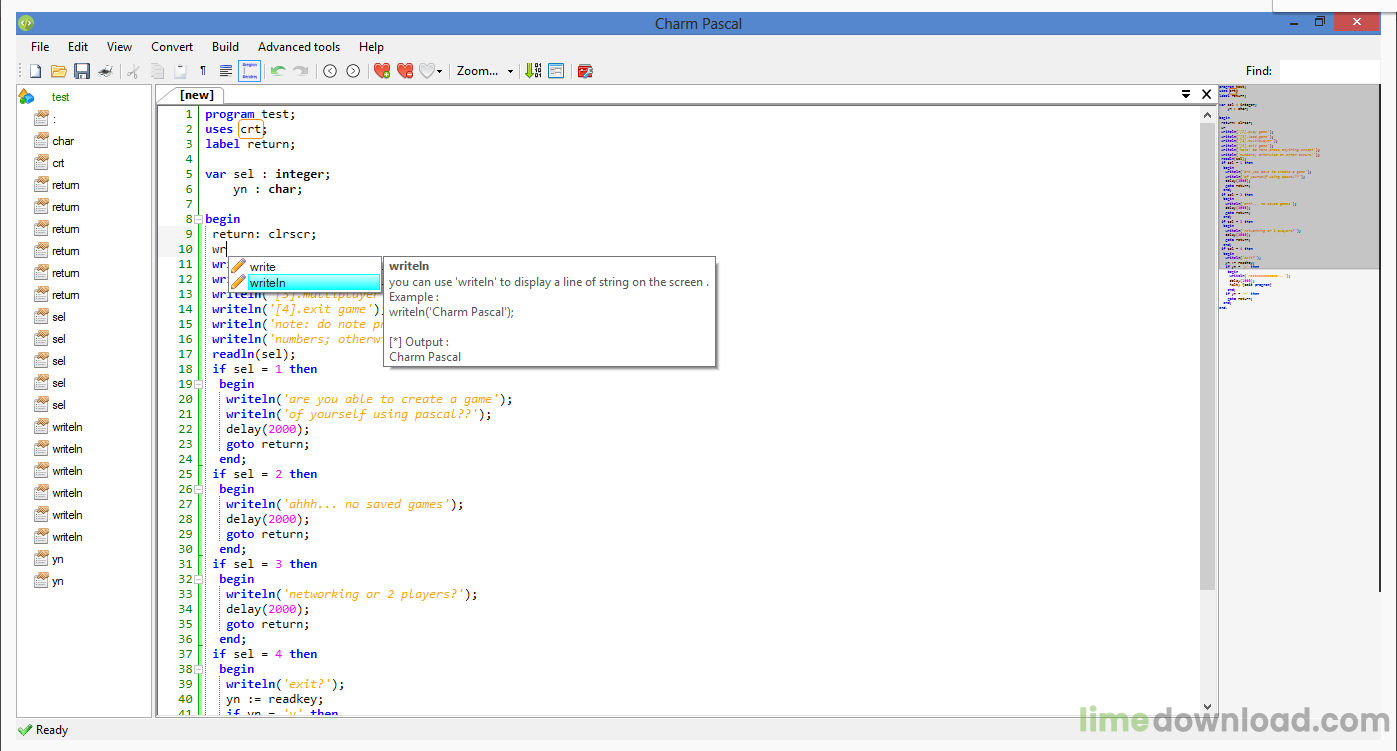Image resolution: width=1397 pixels, height=751 pixels.
Task: Open the Advanced tools menu
Action: [x=298, y=47]
